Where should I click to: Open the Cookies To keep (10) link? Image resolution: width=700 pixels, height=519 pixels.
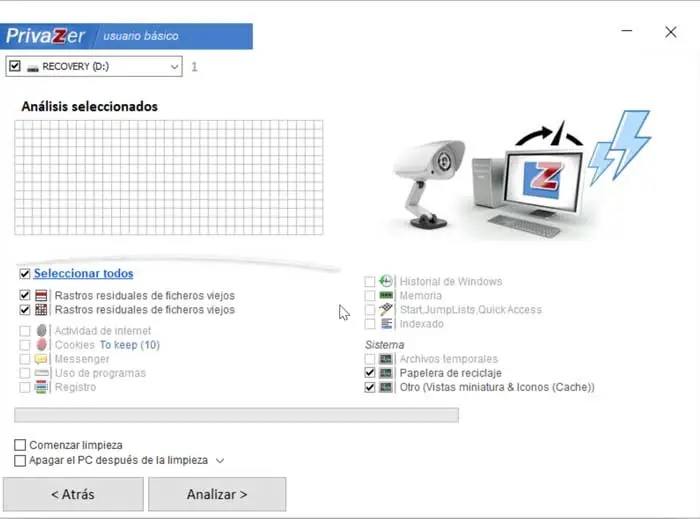point(129,345)
